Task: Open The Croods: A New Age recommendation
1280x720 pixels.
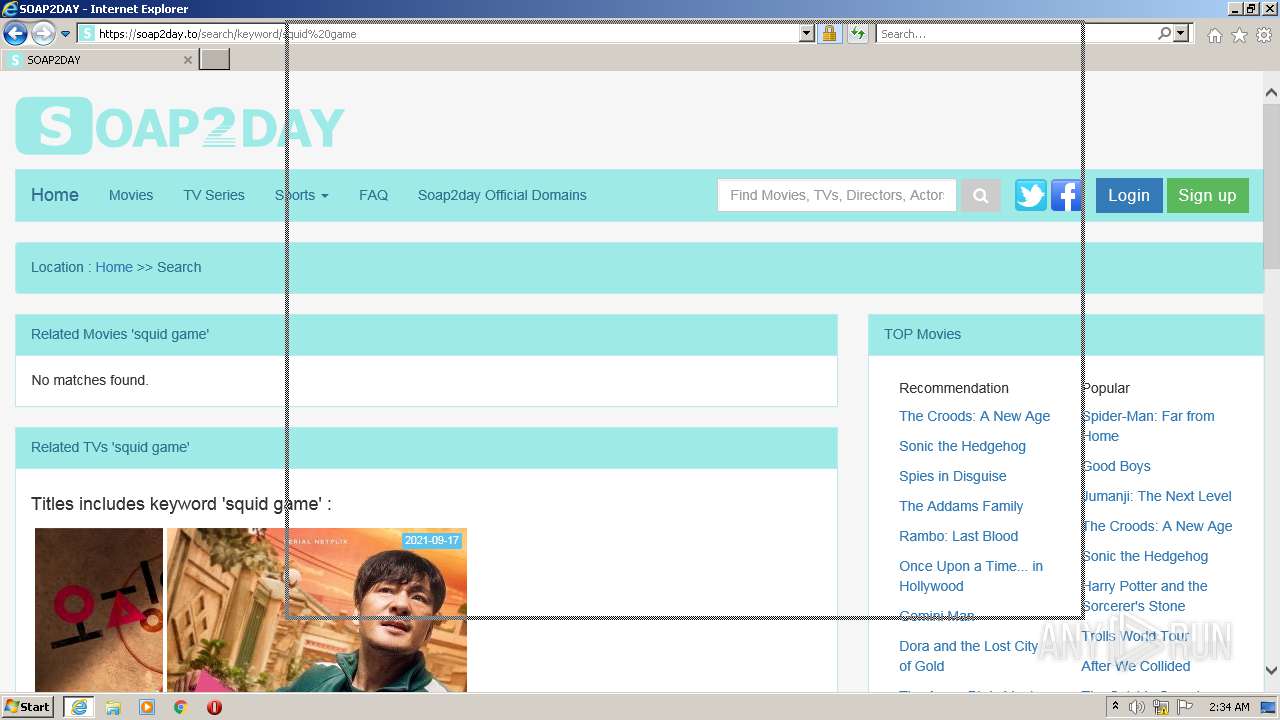Action: coord(974,416)
